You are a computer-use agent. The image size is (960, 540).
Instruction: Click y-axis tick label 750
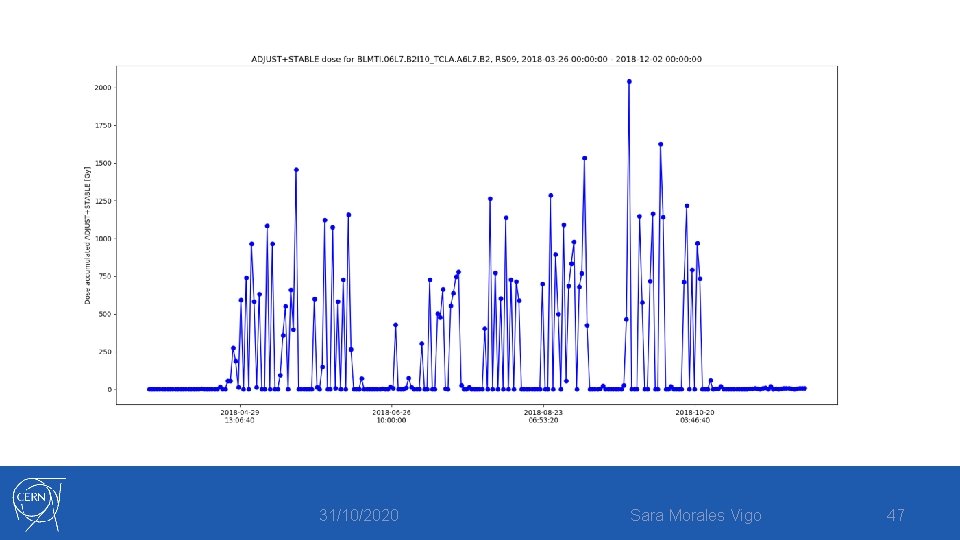coord(104,276)
